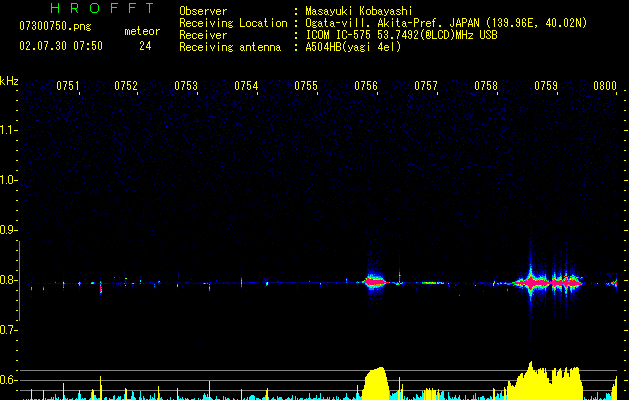The image size is (629, 400).
Task: Click the 0.9 kHz frequency label
Action: [x=8, y=230]
